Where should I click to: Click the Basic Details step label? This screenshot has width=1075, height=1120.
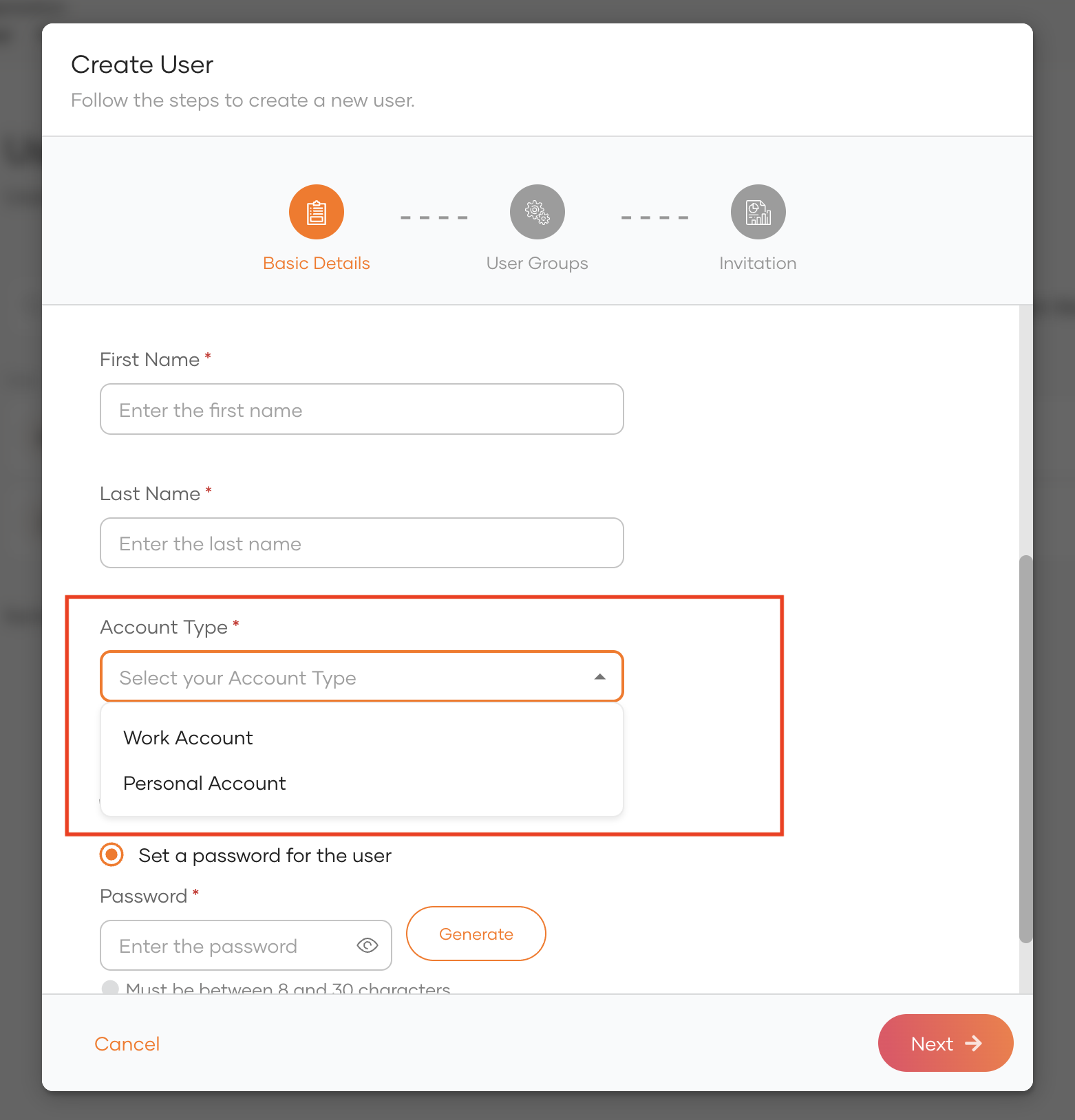(x=317, y=263)
